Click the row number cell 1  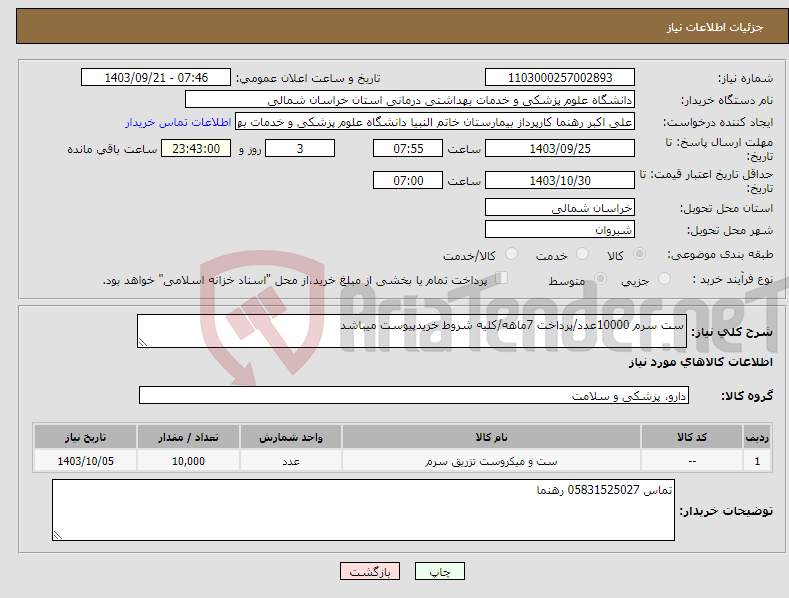[x=757, y=461]
